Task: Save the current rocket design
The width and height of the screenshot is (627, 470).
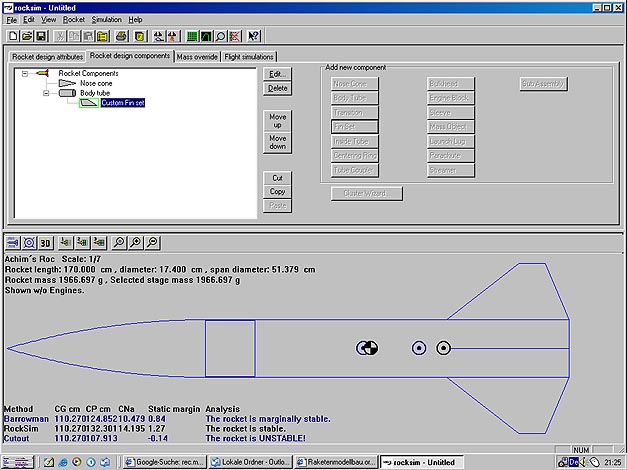Action: coord(41,36)
